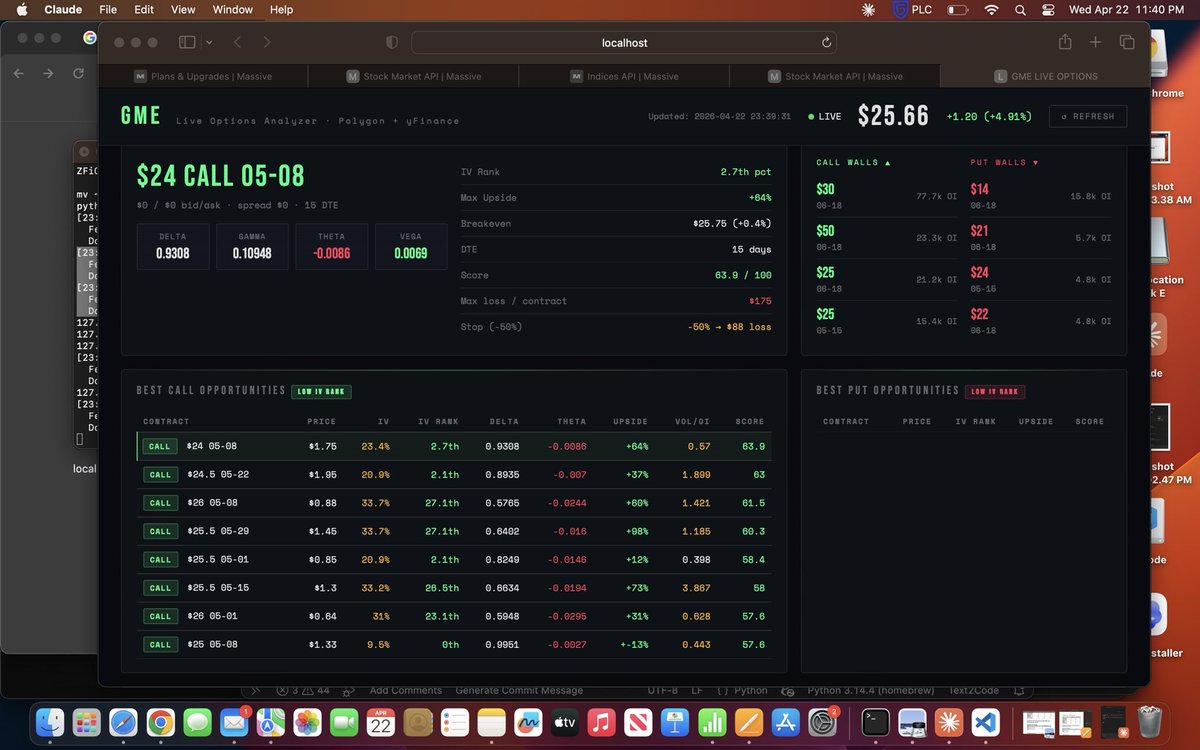Open Control Center icon
The image size is (1200, 750).
(x=1048, y=9)
